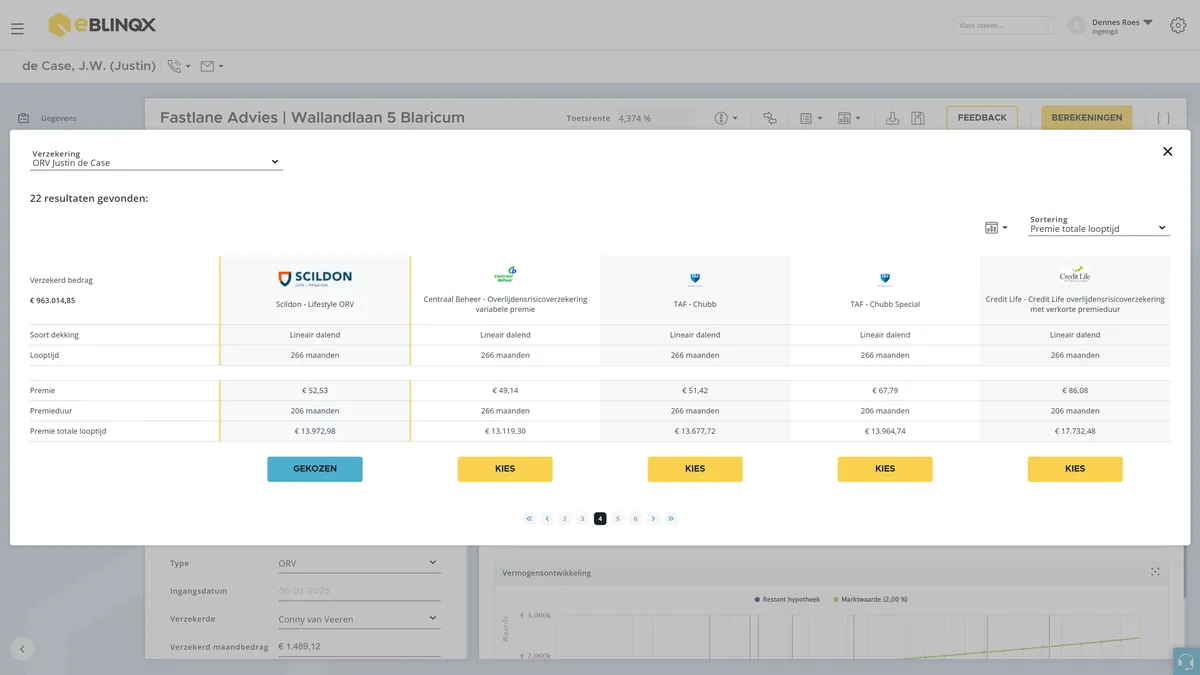Viewport: 1200px width, 675px height.
Task: Collapse the sidebar with left arrow button
Action: [22, 648]
